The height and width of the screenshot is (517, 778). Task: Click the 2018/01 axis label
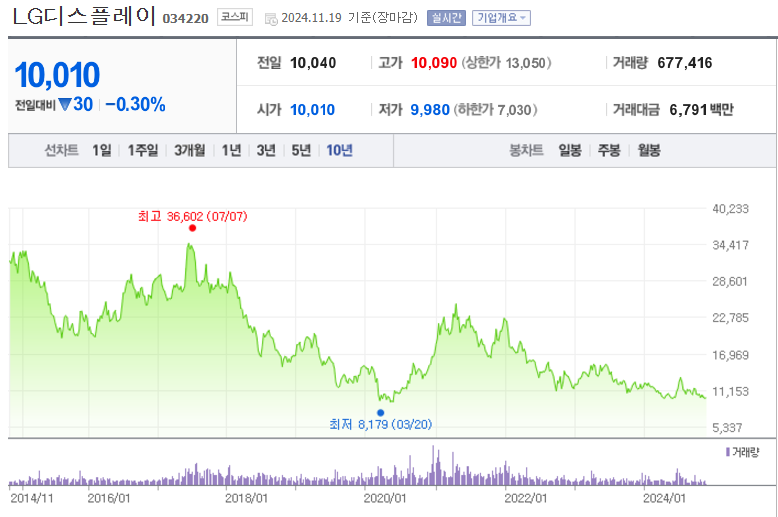coord(247,498)
